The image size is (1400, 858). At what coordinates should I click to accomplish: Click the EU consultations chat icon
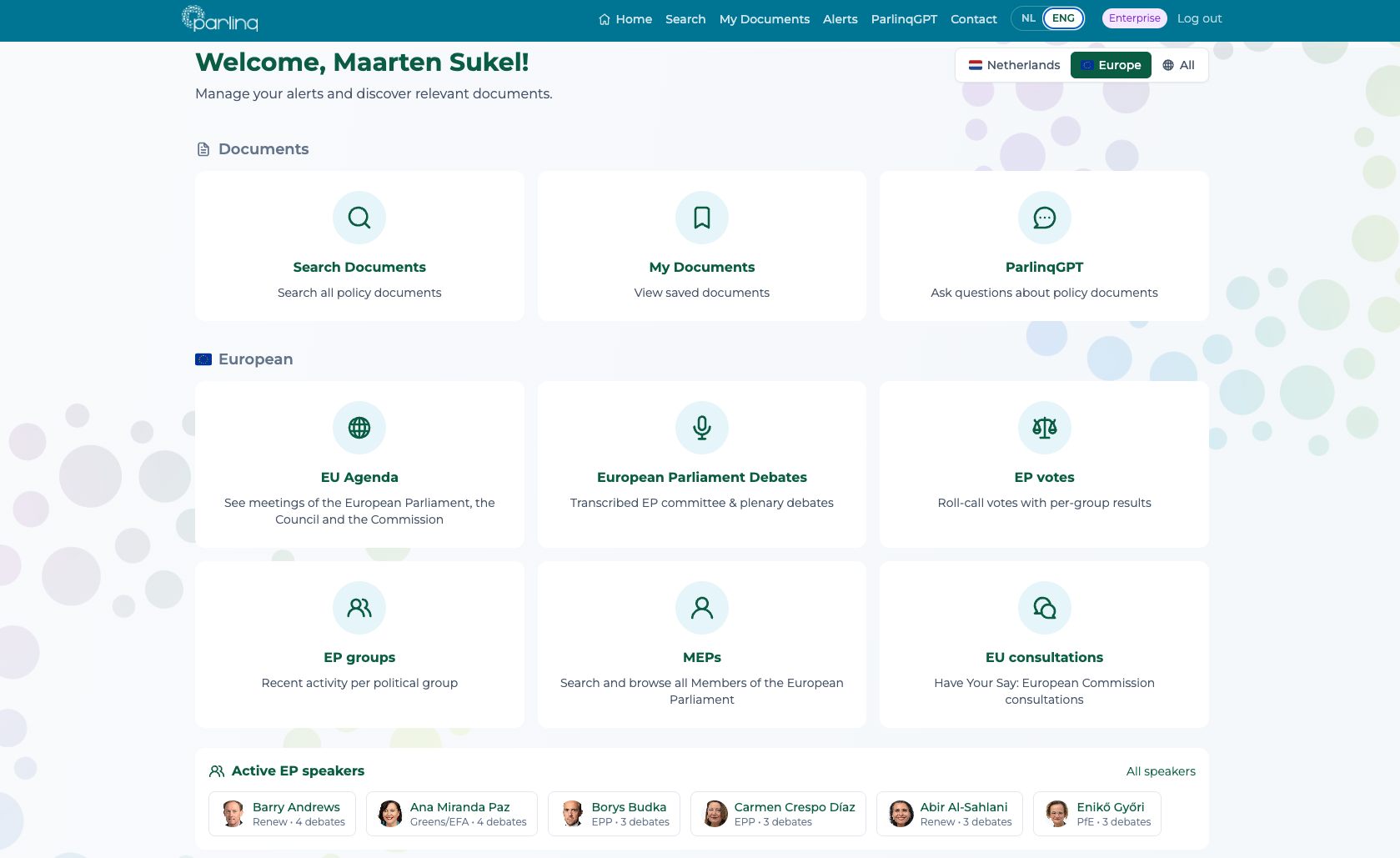pyautogui.click(x=1044, y=608)
